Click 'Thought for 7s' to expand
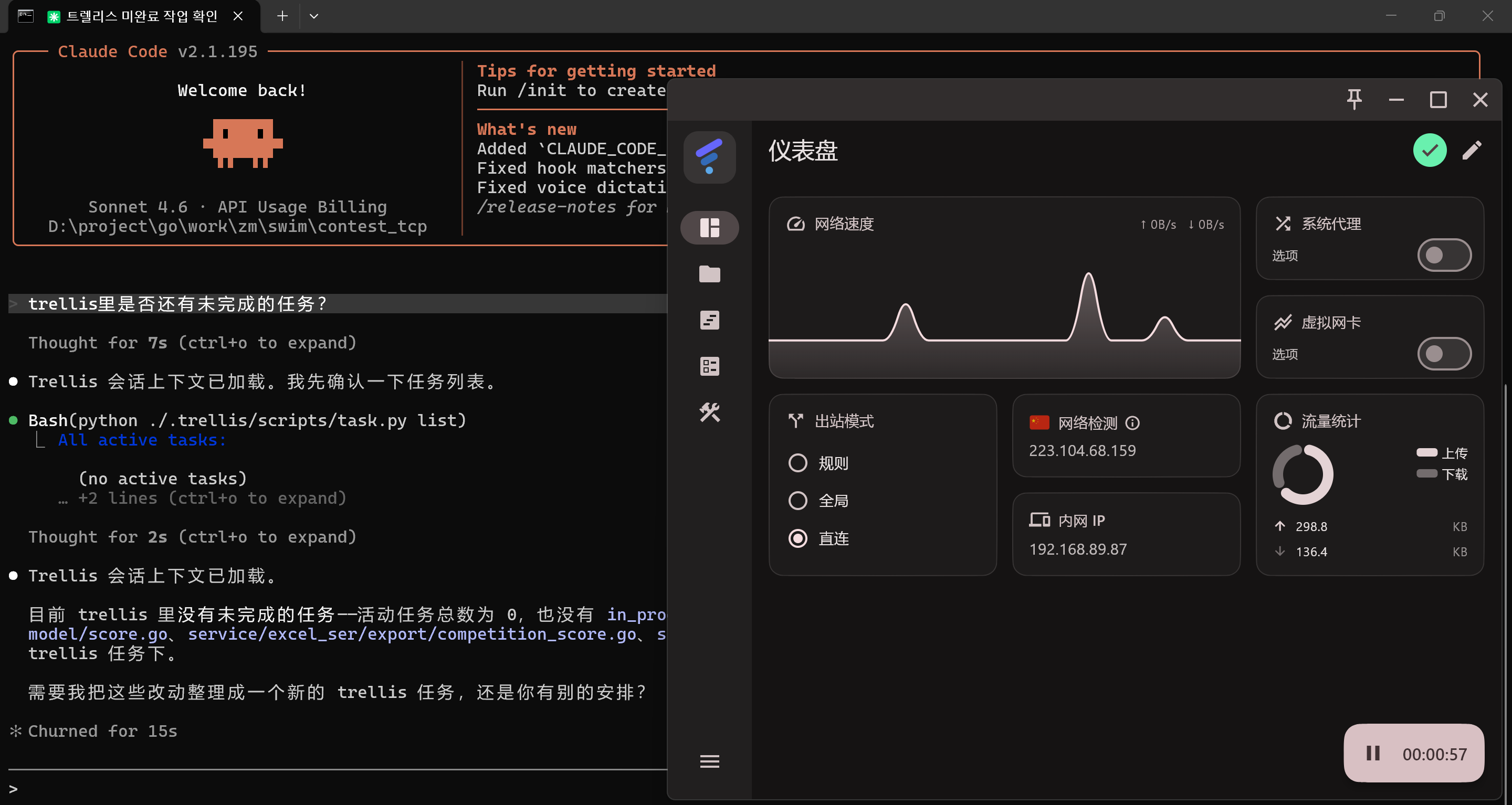Viewport: 1512px width, 805px height. [x=192, y=343]
